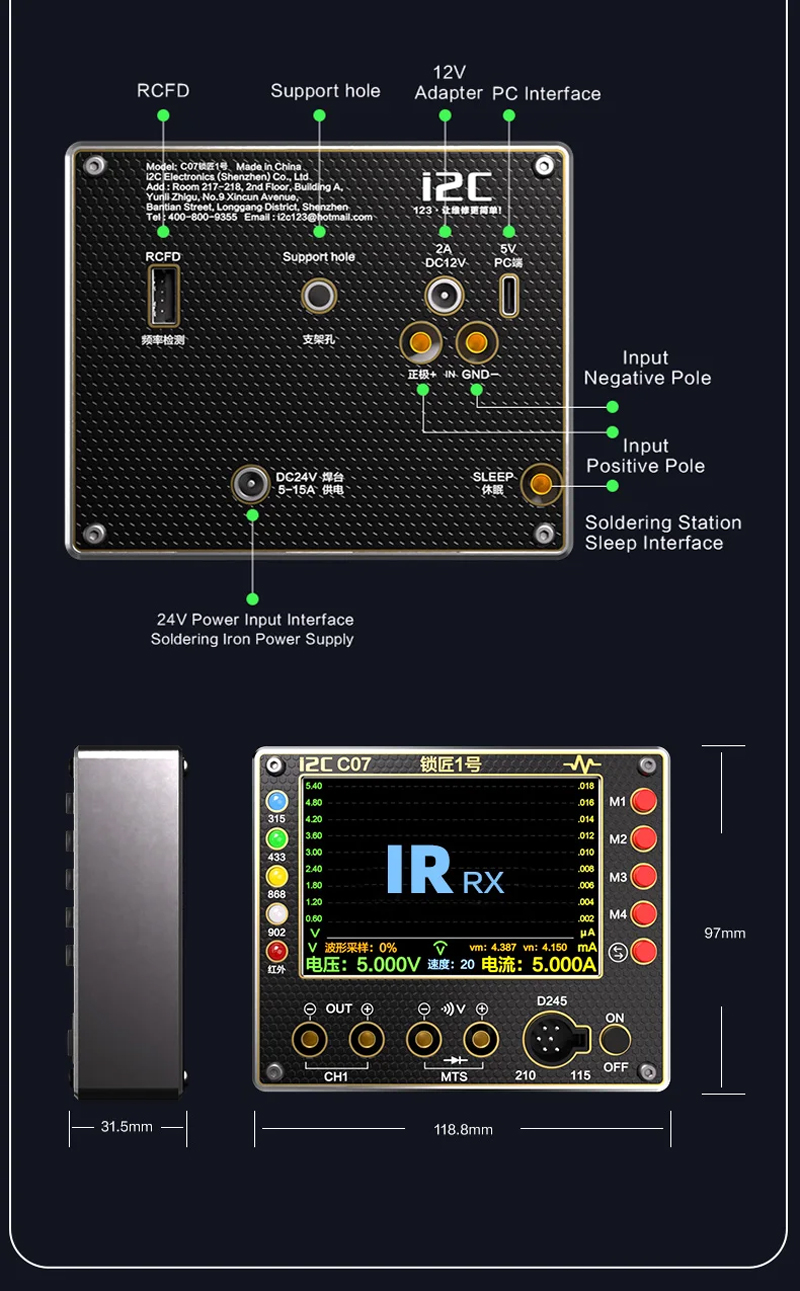Select the 电流: 5.000A current reading
The image size is (800, 1291).
coord(539,965)
